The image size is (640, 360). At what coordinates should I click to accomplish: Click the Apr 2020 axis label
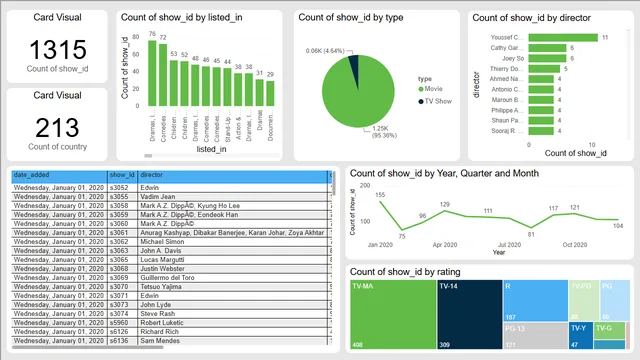pos(444,245)
